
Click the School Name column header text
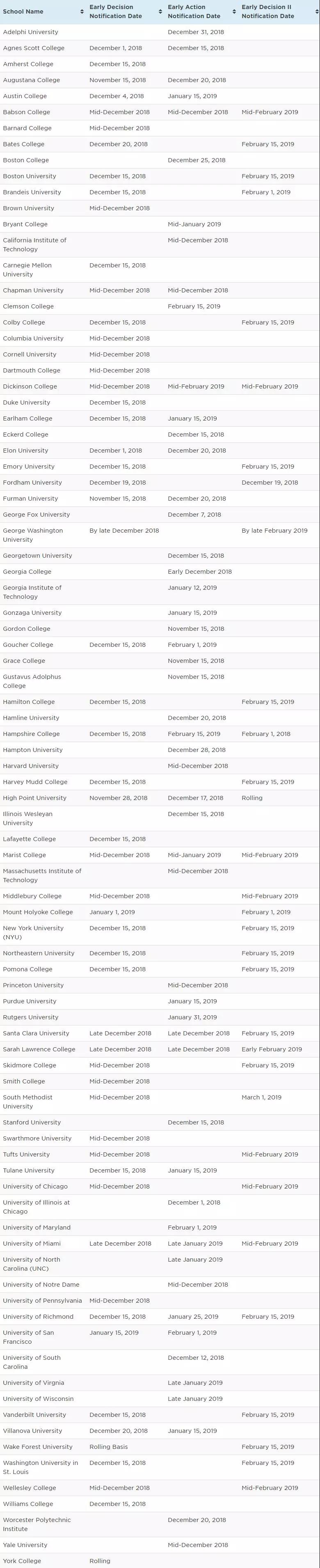(23, 11)
